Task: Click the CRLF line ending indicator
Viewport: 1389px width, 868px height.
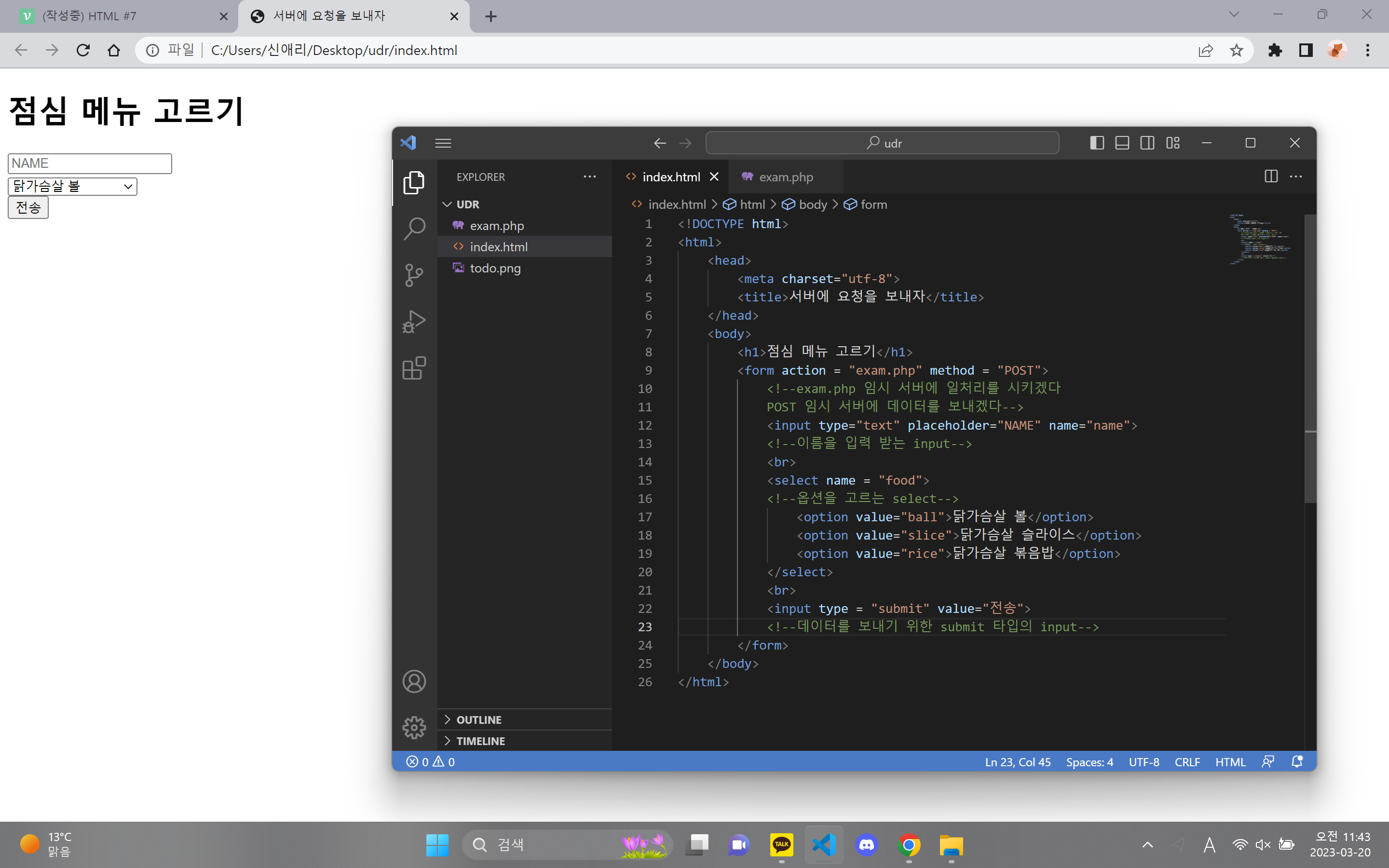Action: 1186,762
